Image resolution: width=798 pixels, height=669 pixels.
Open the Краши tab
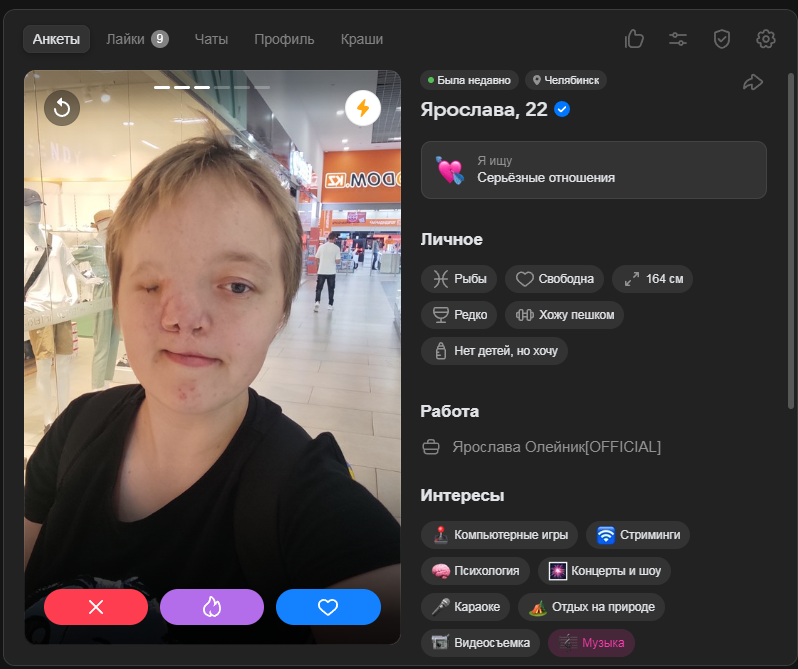pyautogui.click(x=361, y=39)
